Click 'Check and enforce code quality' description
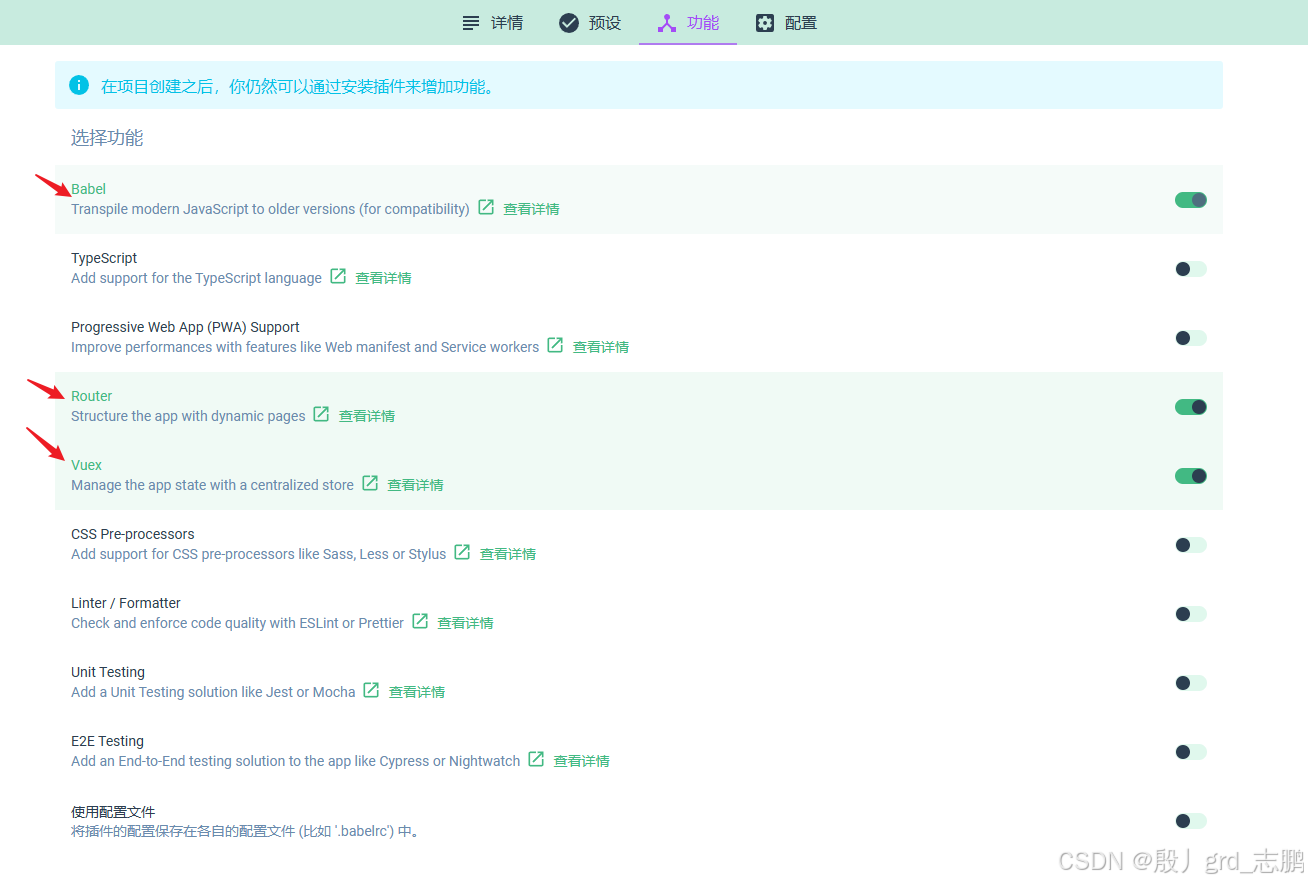The image size is (1308, 883). (x=237, y=623)
